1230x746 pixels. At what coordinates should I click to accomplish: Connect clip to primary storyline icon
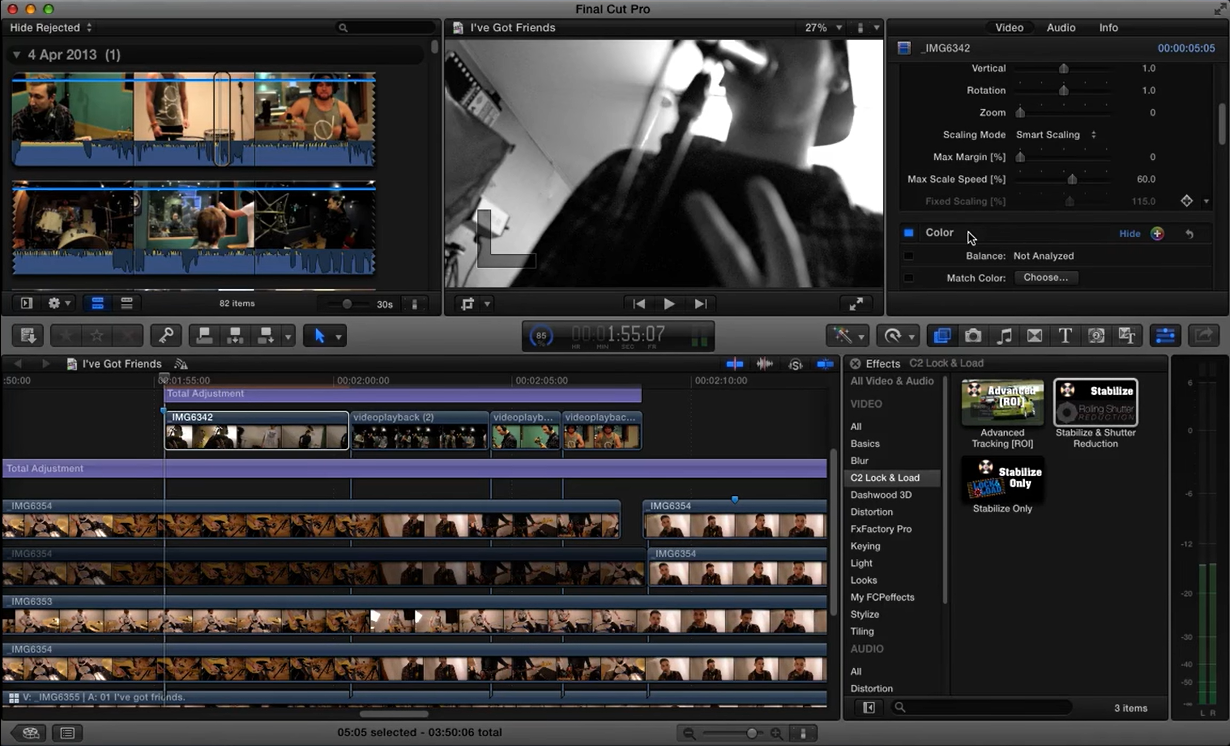tap(204, 336)
